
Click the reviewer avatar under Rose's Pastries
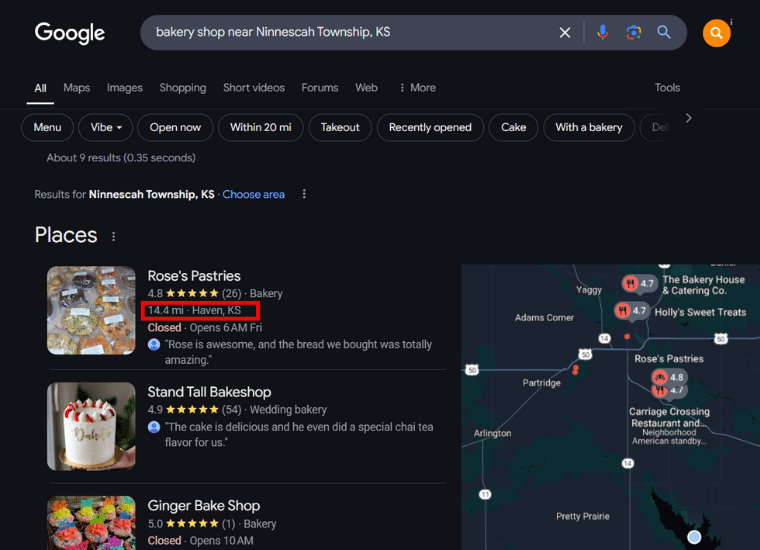[x=154, y=345]
